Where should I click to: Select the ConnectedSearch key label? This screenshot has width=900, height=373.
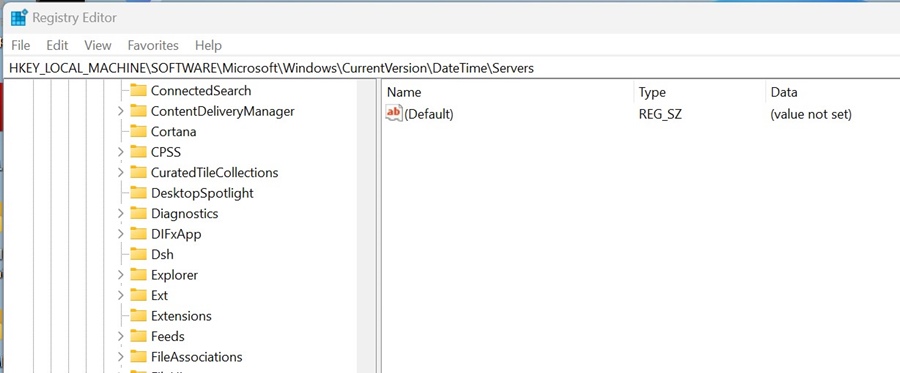tap(201, 91)
